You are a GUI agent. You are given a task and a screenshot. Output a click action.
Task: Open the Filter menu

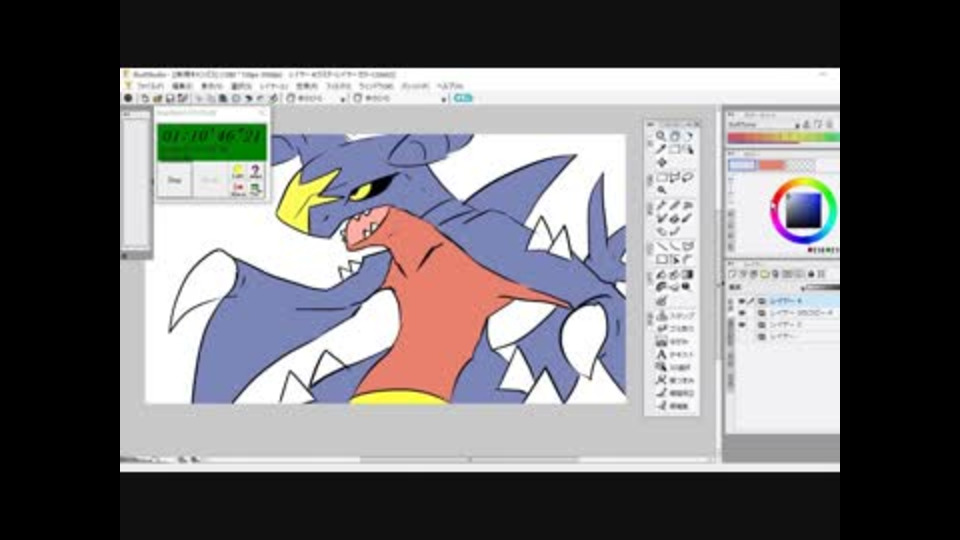[x=338, y=86]
